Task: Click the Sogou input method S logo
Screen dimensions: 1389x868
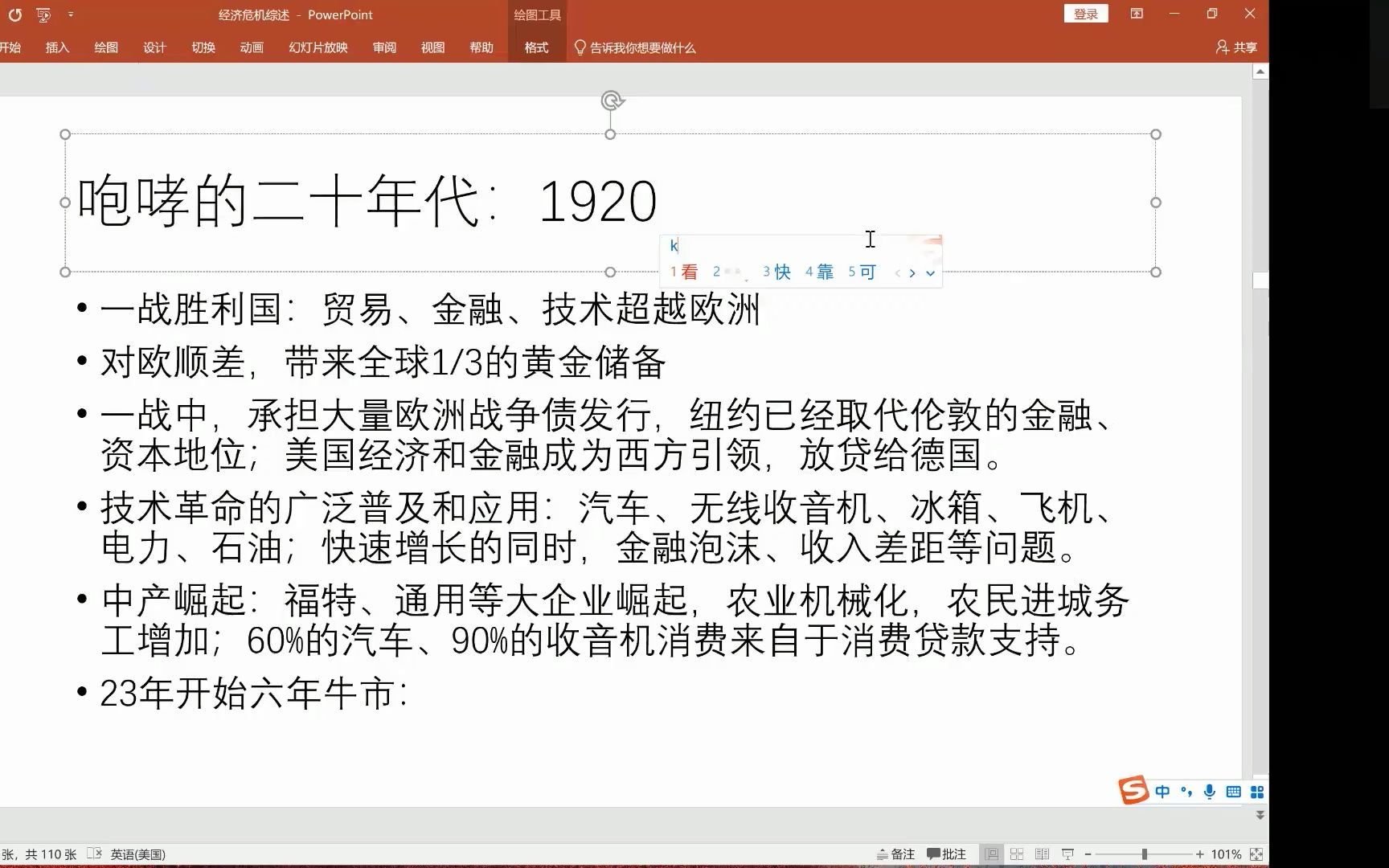Action: point(1133,791)
